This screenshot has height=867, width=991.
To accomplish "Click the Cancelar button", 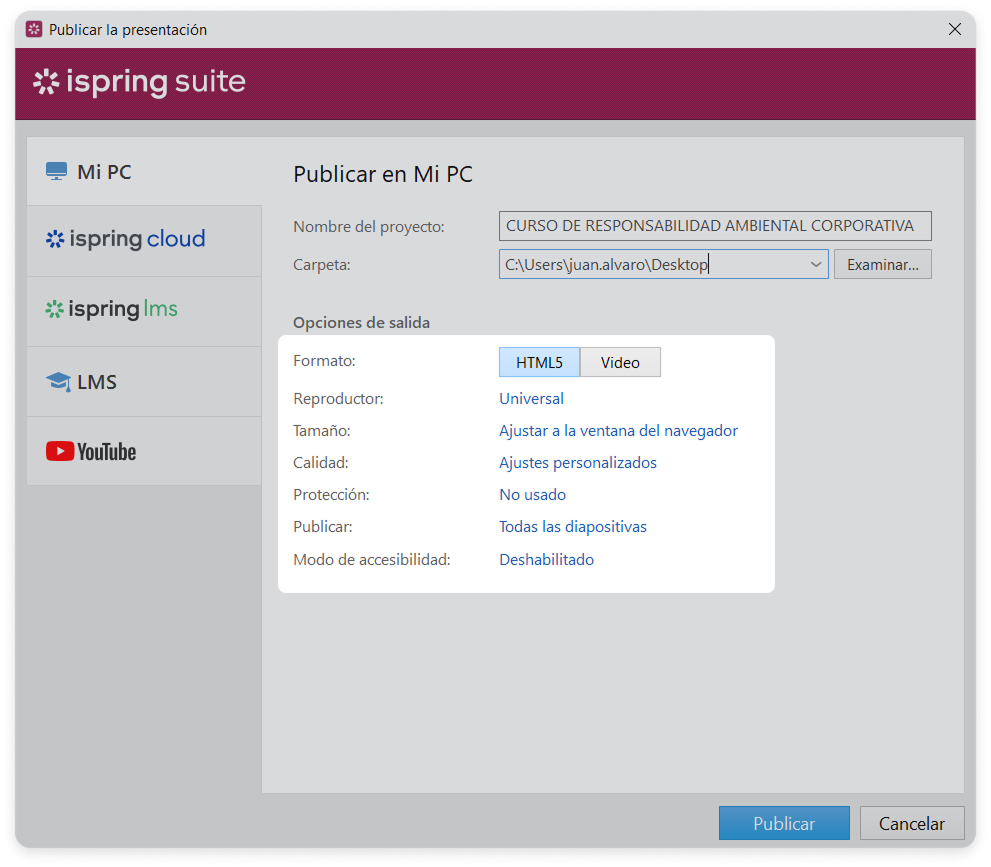I will pos(911,824).
